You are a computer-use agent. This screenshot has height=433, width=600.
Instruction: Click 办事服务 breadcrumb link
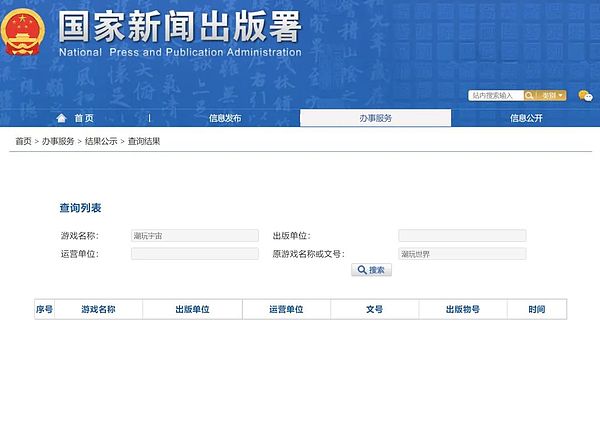[58, 142]
